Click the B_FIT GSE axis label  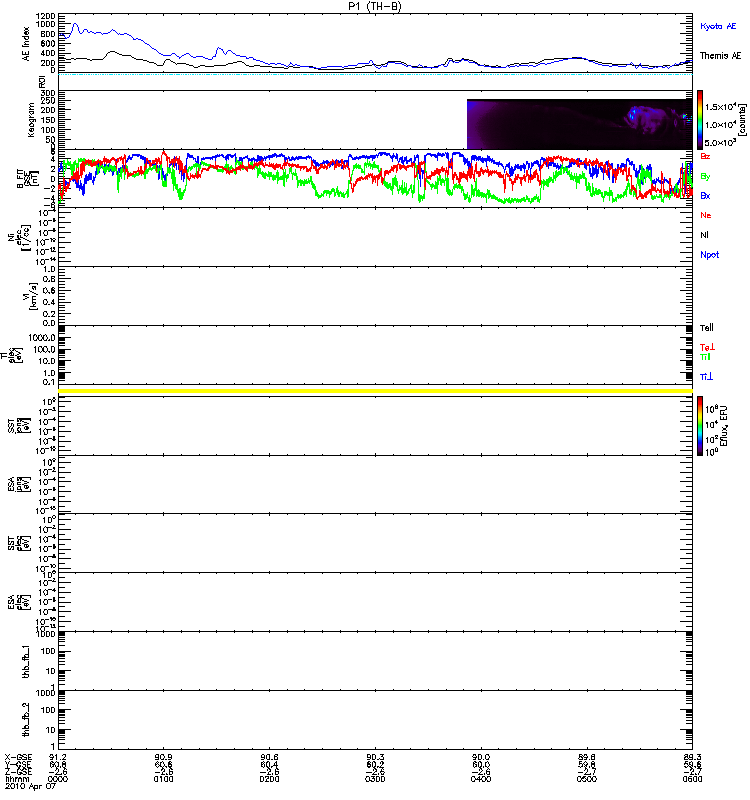[x=28, y=179]
